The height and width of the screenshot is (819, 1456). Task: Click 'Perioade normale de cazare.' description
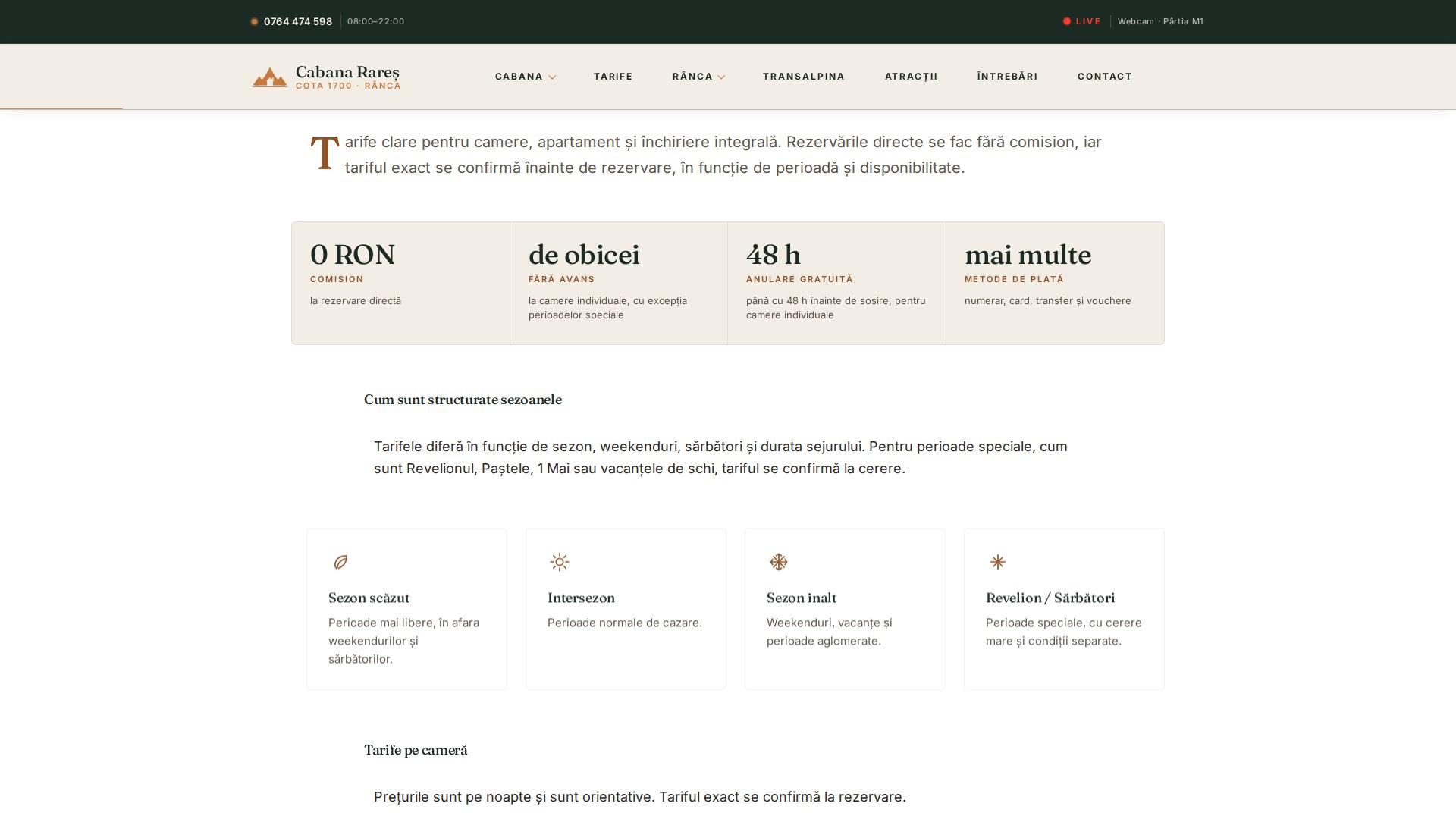click(625, 623)
